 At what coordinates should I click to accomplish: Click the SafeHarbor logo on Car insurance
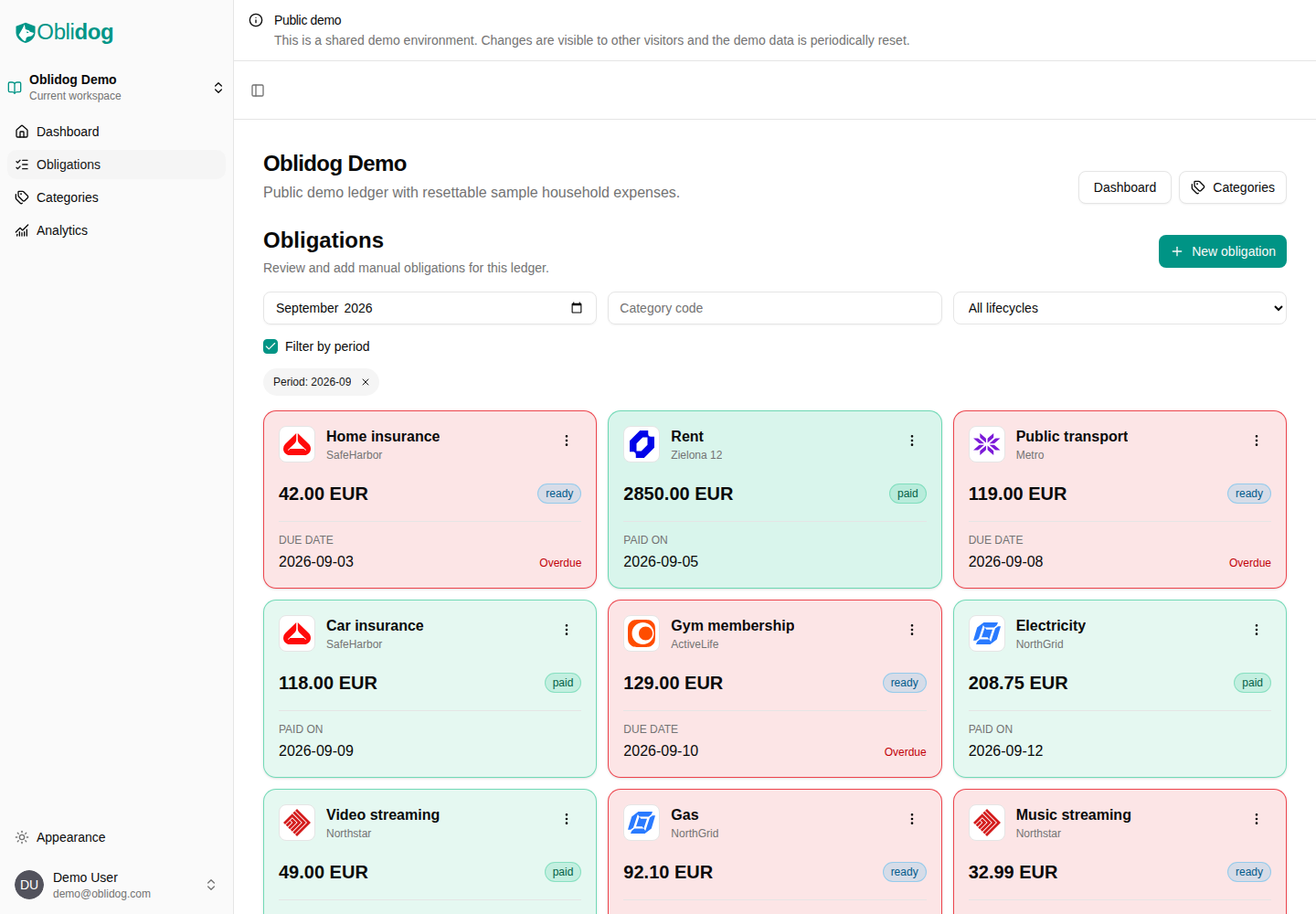click(297, 633)
